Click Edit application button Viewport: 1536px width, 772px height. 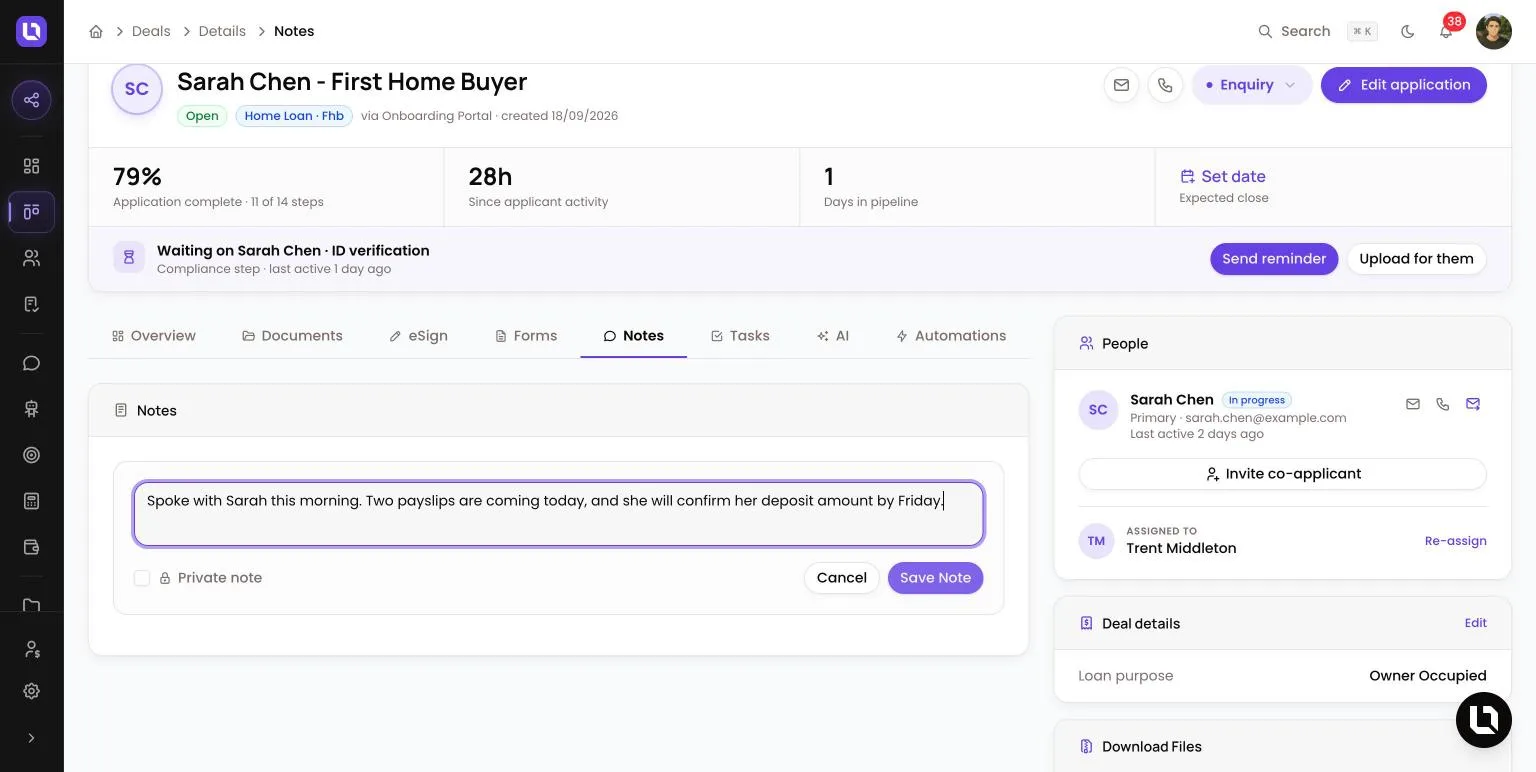[1404, 85]
